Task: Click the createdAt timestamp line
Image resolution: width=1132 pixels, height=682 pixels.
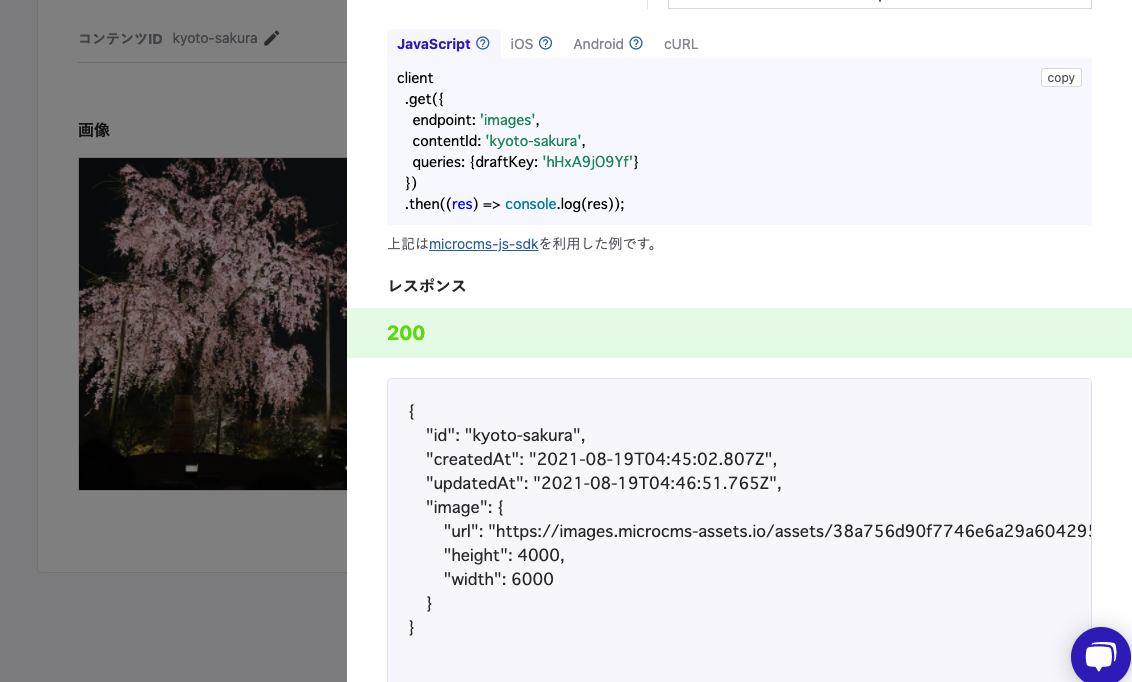Action: (x=601, y=459)
